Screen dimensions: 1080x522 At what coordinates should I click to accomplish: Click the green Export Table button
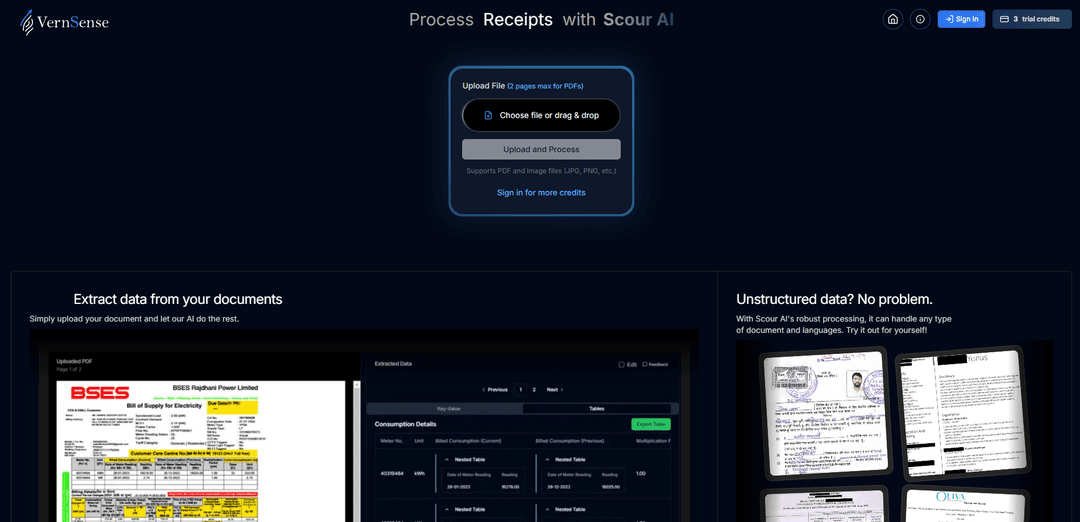[x=651, y=424]
